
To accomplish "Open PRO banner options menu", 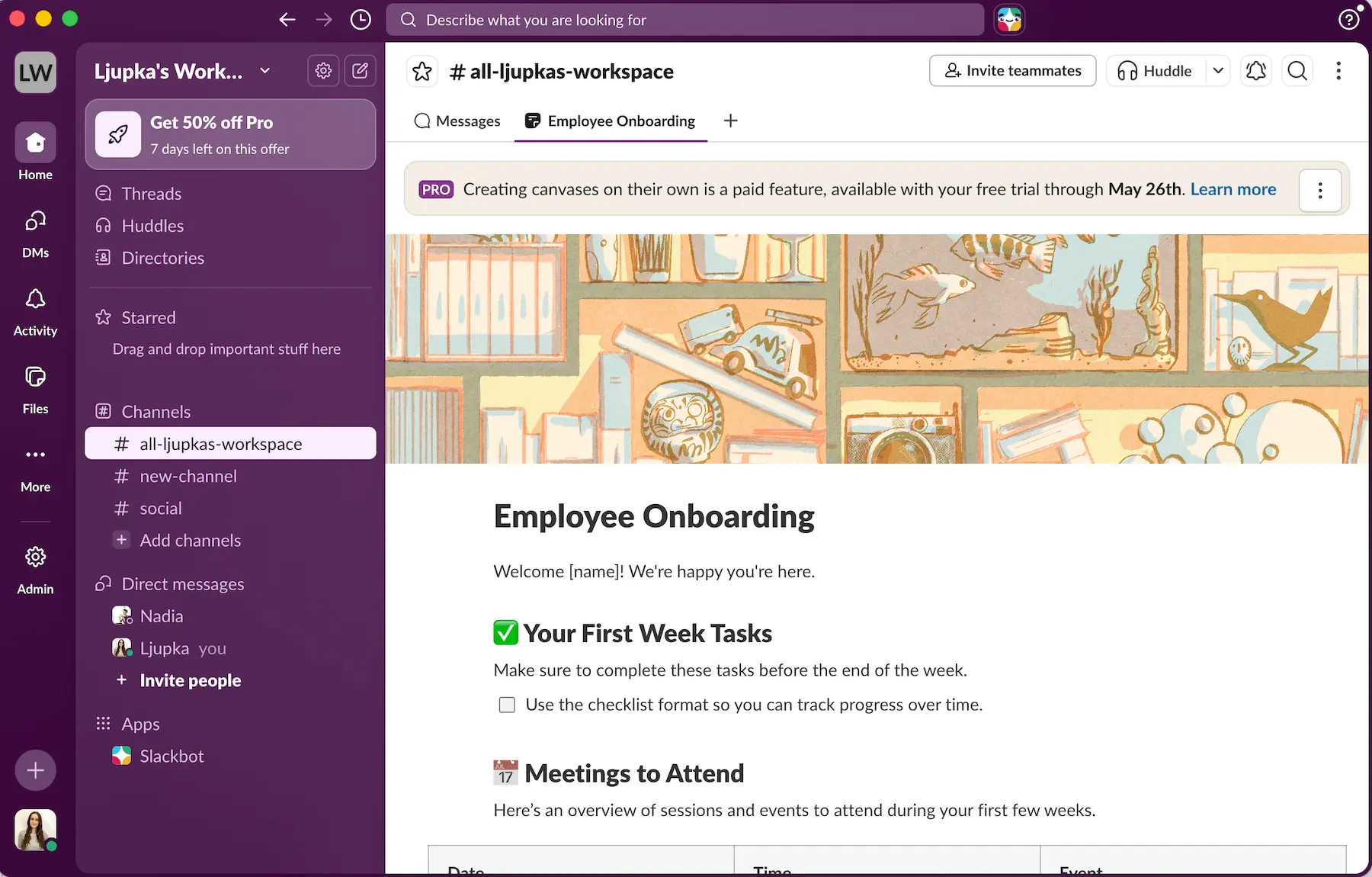I will click(1320, 190).
